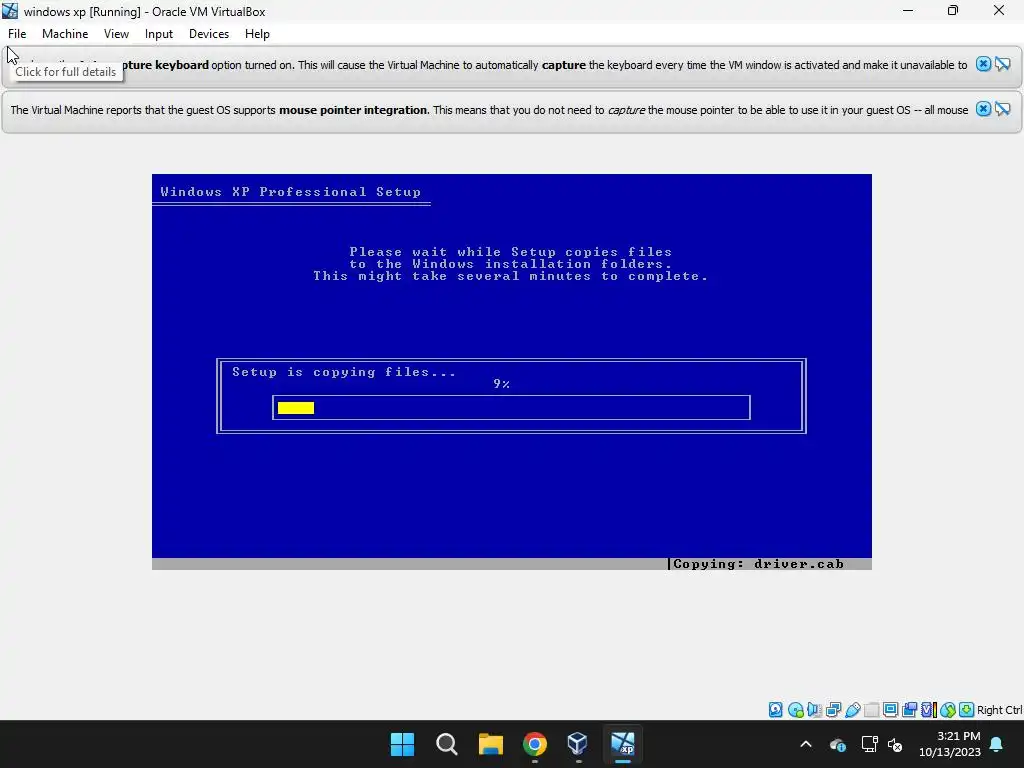Viewport: 1024px width, 768px height.
Task: Click the Right Ctrl host key label
Action: click(999, 710)
